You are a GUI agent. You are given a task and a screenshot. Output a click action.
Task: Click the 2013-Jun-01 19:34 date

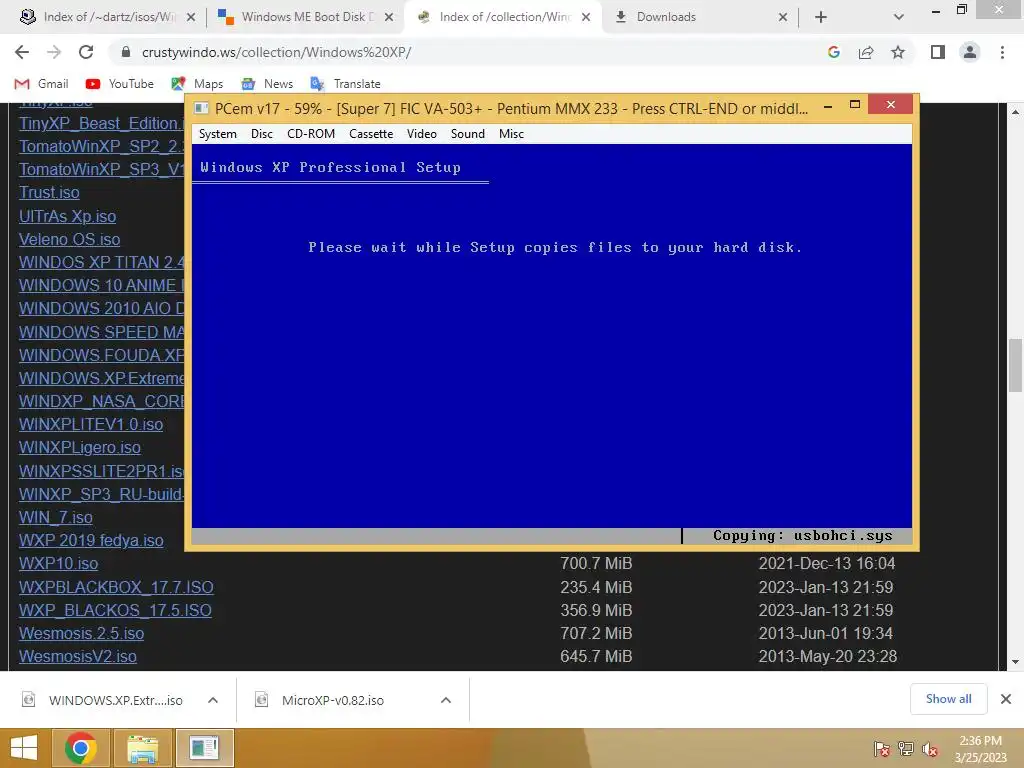825,633
